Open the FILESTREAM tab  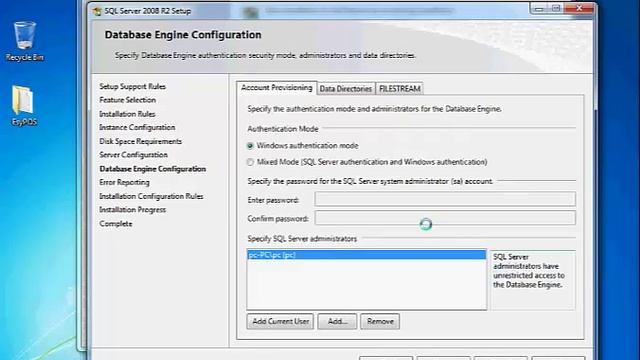click(399, 89)
